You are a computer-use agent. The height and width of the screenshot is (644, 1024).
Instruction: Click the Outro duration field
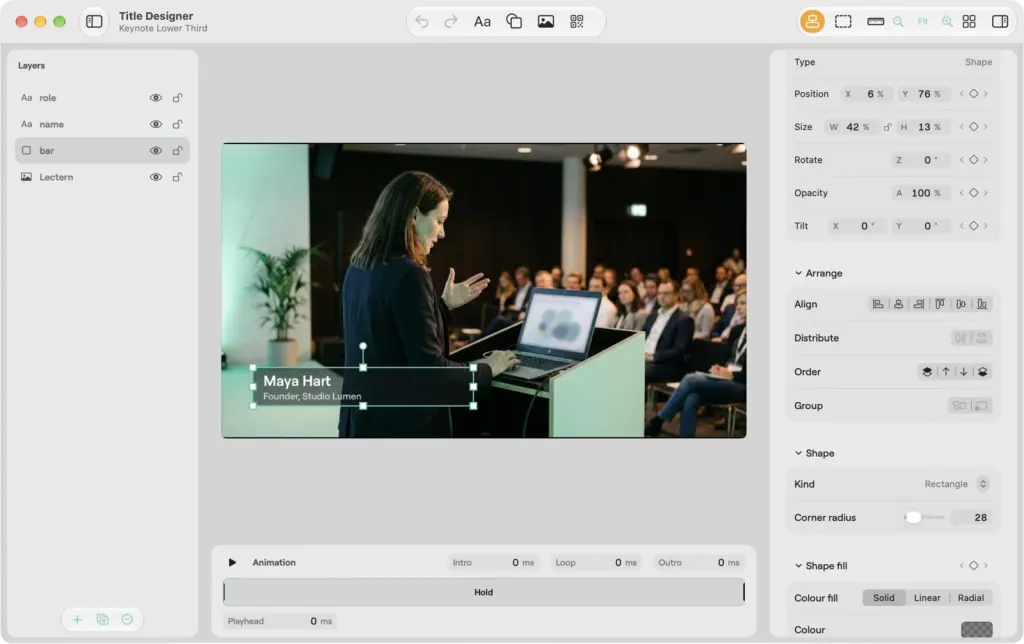pyautogui.click(x=699, y=562)
